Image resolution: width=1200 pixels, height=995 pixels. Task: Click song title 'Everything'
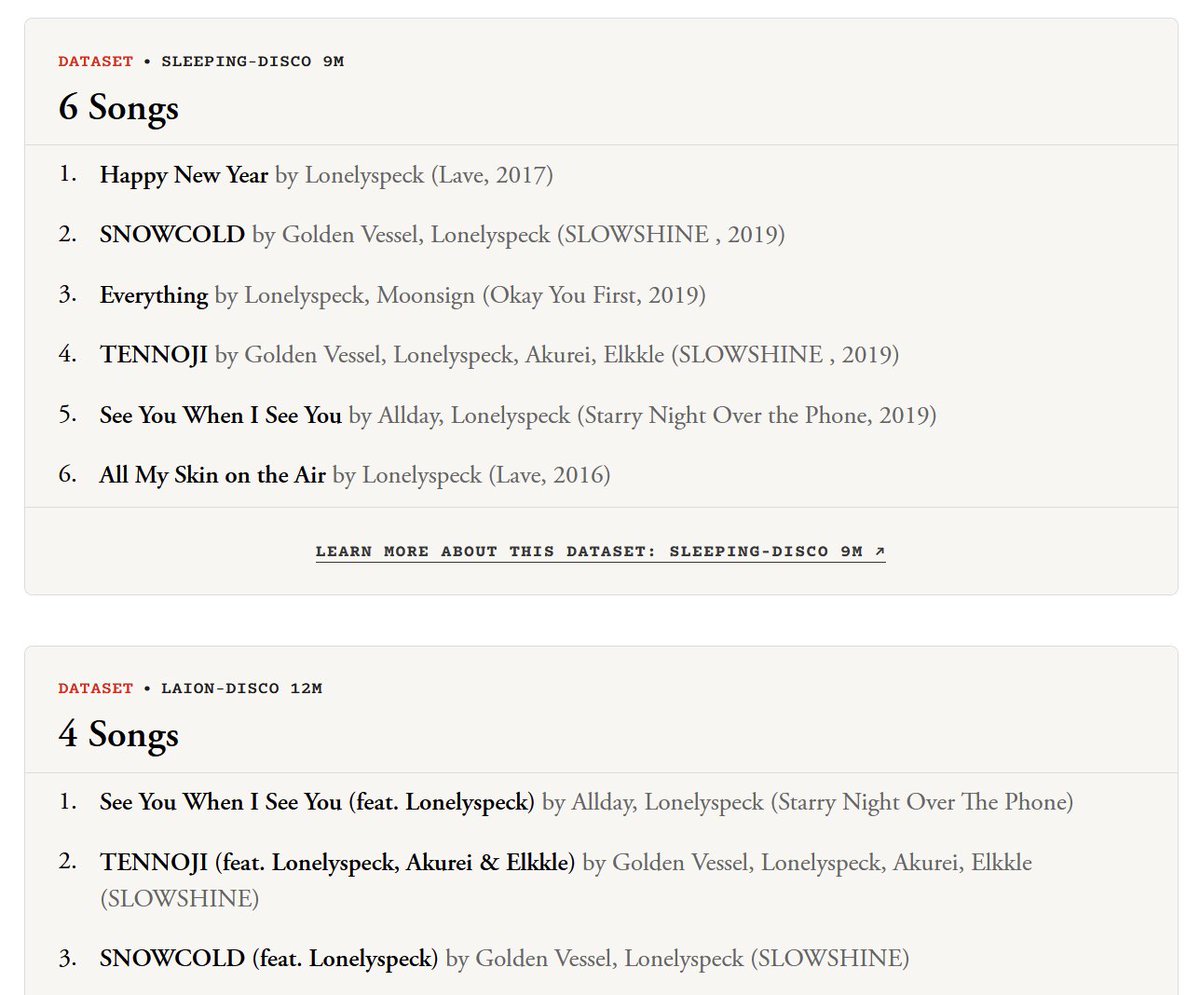pyautogui.click(x=154, y=295)
